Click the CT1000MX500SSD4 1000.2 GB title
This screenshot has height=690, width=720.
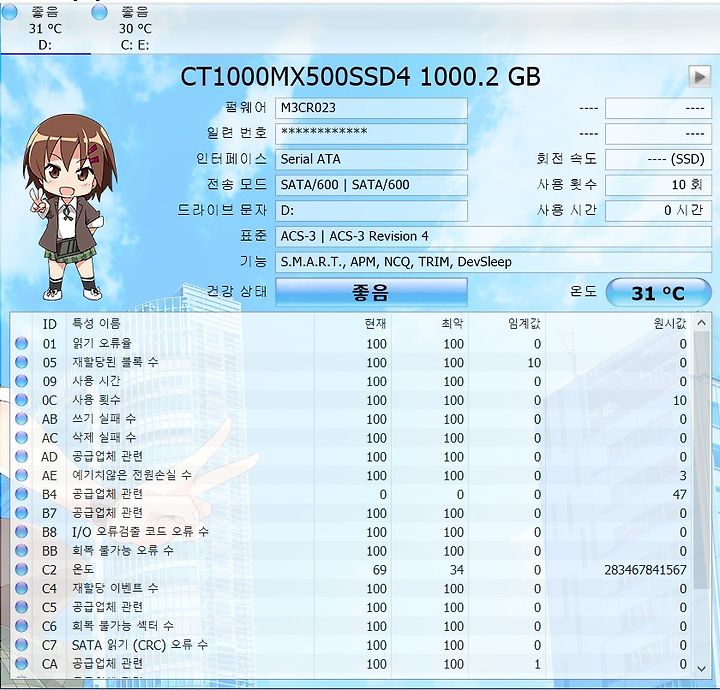point(360,76)
